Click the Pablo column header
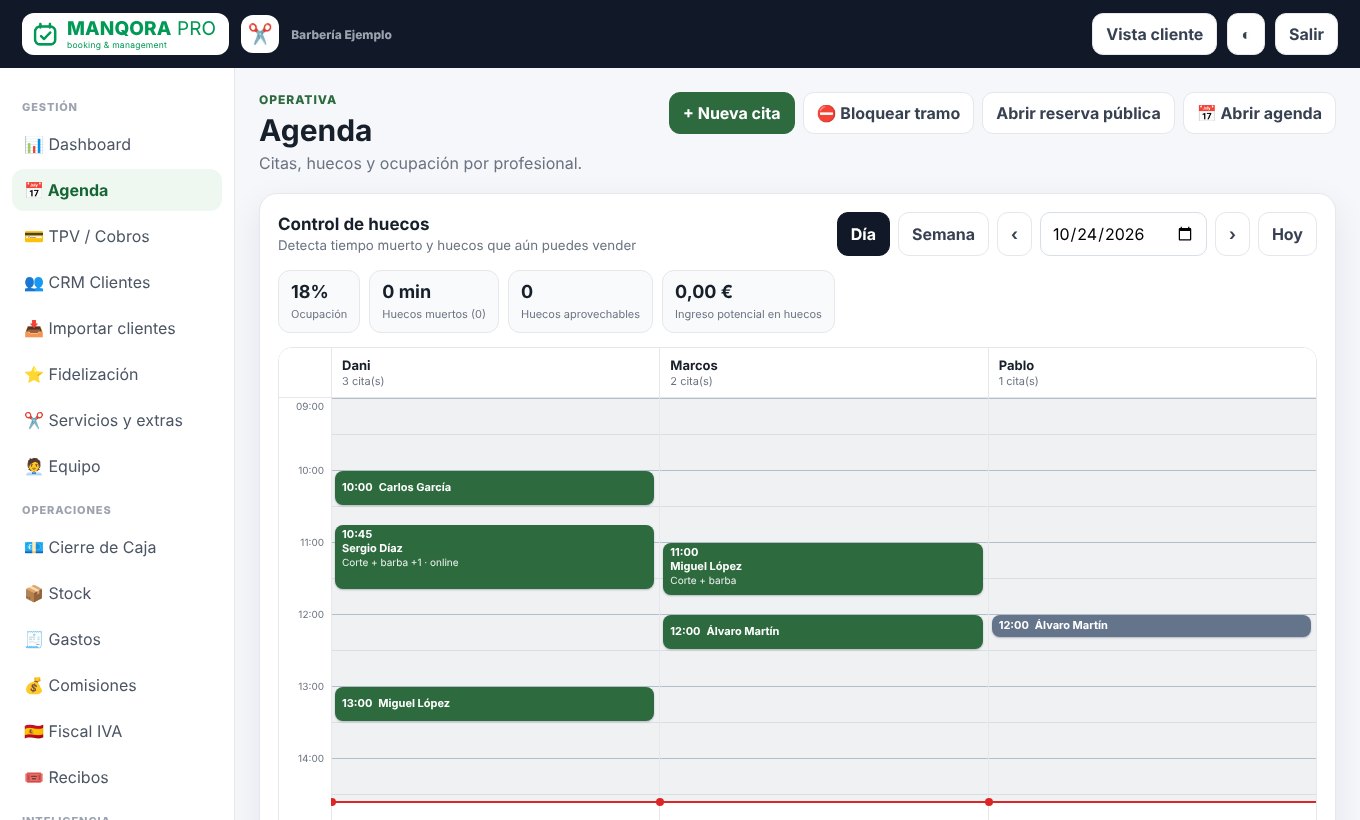The width and height of the screenshot is (1360, 820). pyautogui.click(x=1152, y=373)
